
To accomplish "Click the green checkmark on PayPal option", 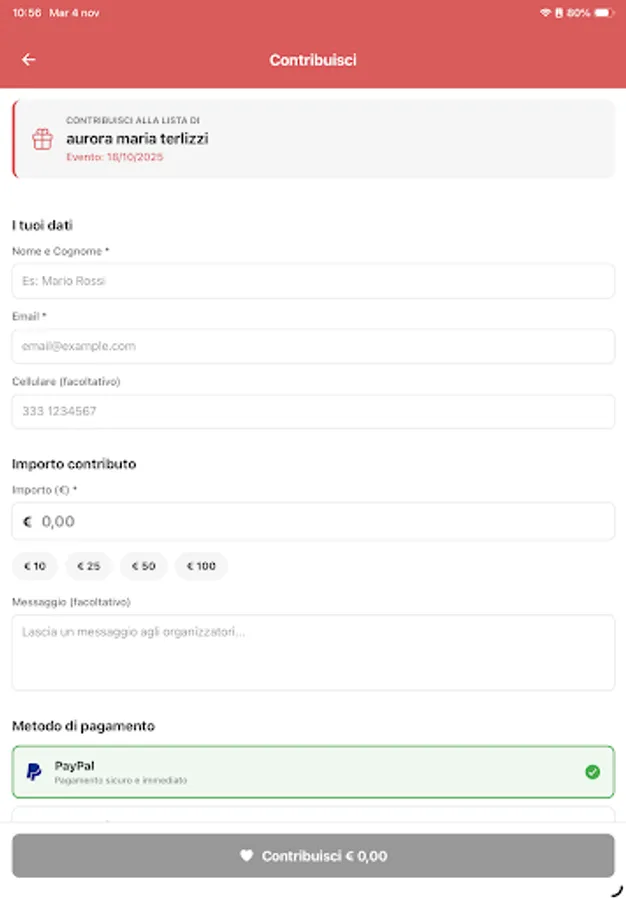I will [x=593, y=771].
